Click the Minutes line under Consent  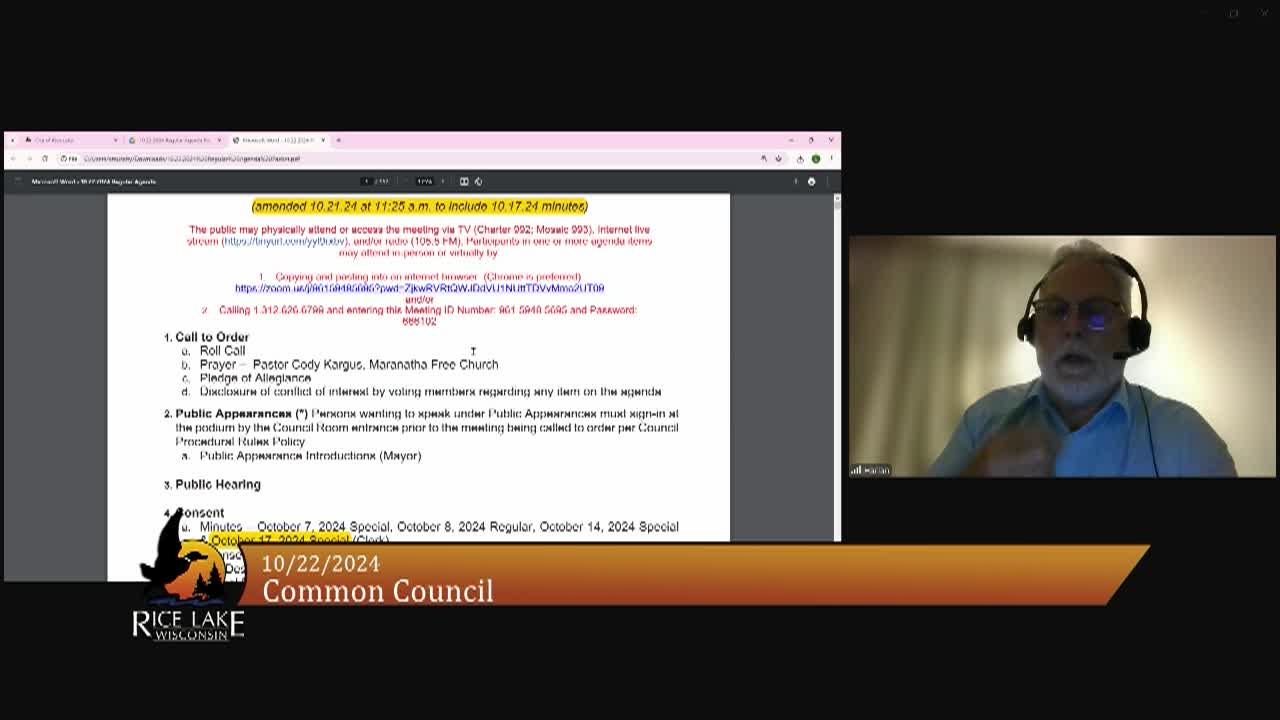tap(439, 527)
